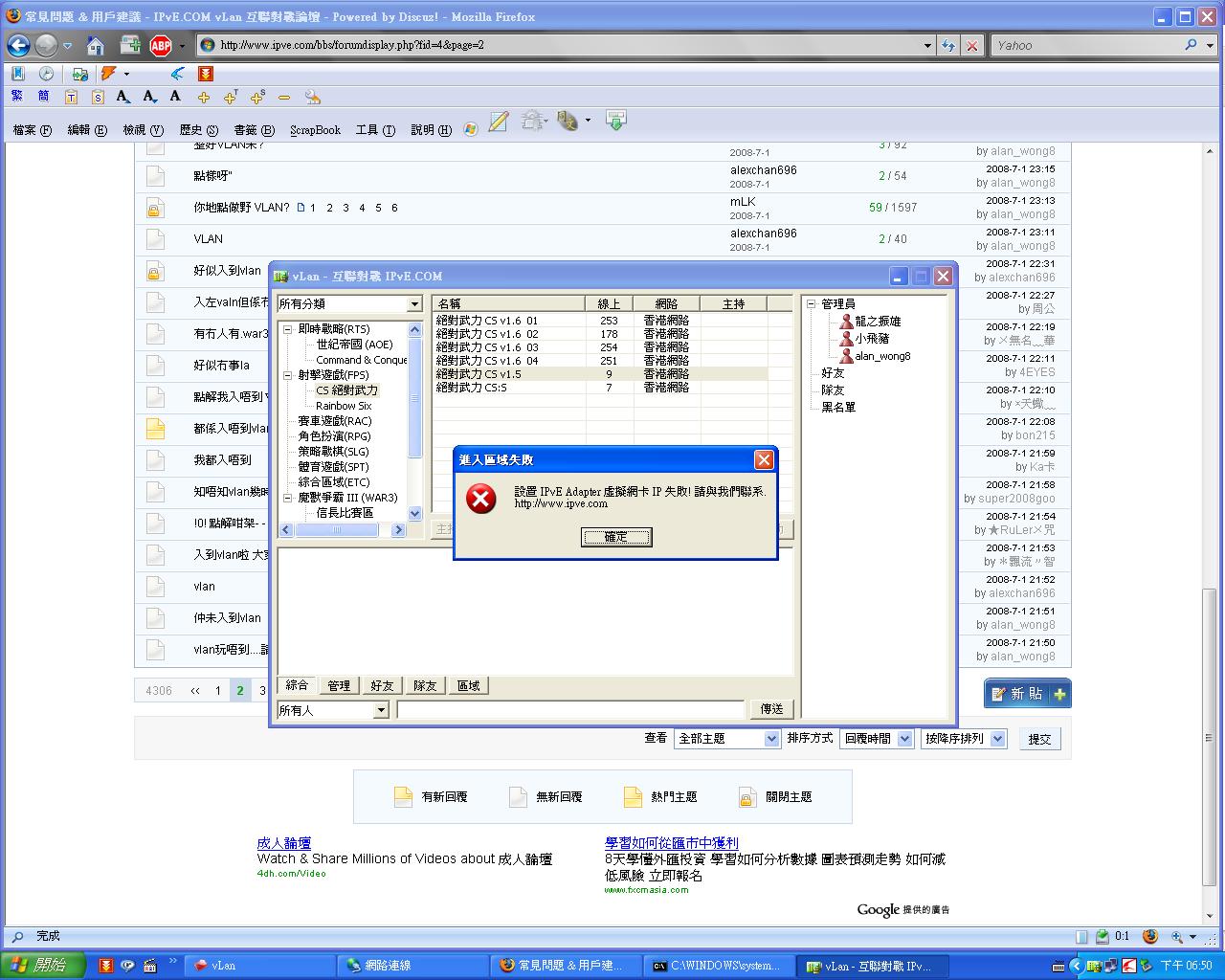Open the 所有分類 category dropdown
The image size is (1225, 980).
[x=414, y=304]
